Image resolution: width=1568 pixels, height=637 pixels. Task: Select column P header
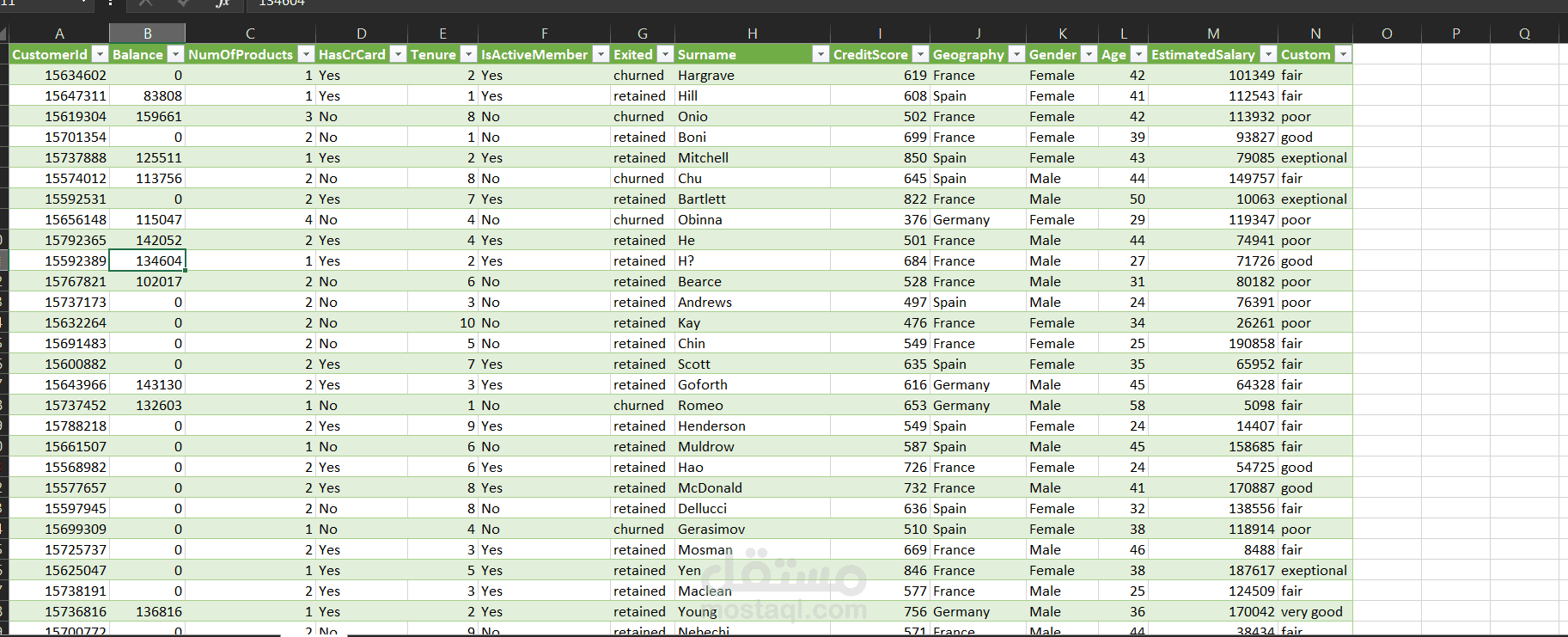(x=1455, y=34)
